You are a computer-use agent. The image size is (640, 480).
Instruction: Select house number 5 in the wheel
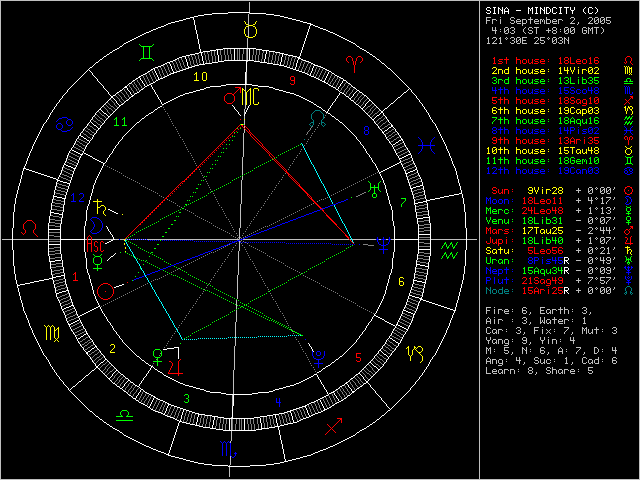[358, 358]
